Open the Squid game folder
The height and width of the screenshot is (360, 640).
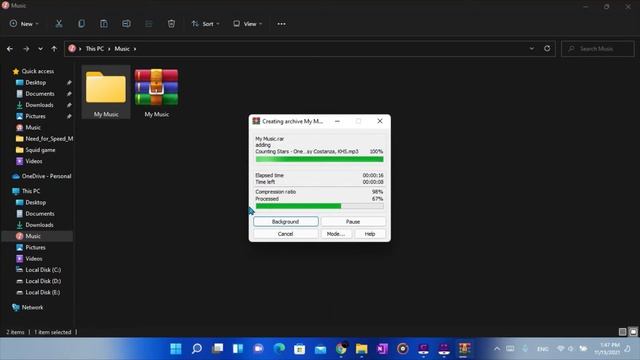tap(40, 150)
